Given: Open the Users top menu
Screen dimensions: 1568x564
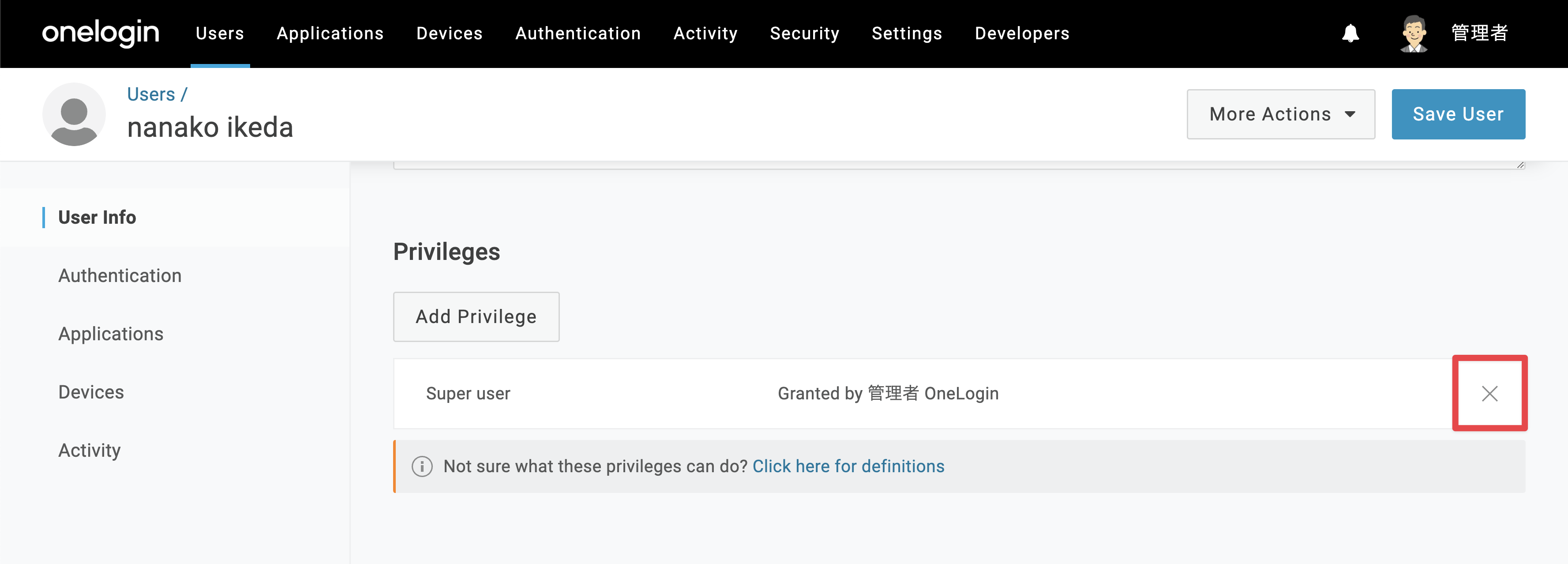Looking at the screenshot, I should 220,34.
